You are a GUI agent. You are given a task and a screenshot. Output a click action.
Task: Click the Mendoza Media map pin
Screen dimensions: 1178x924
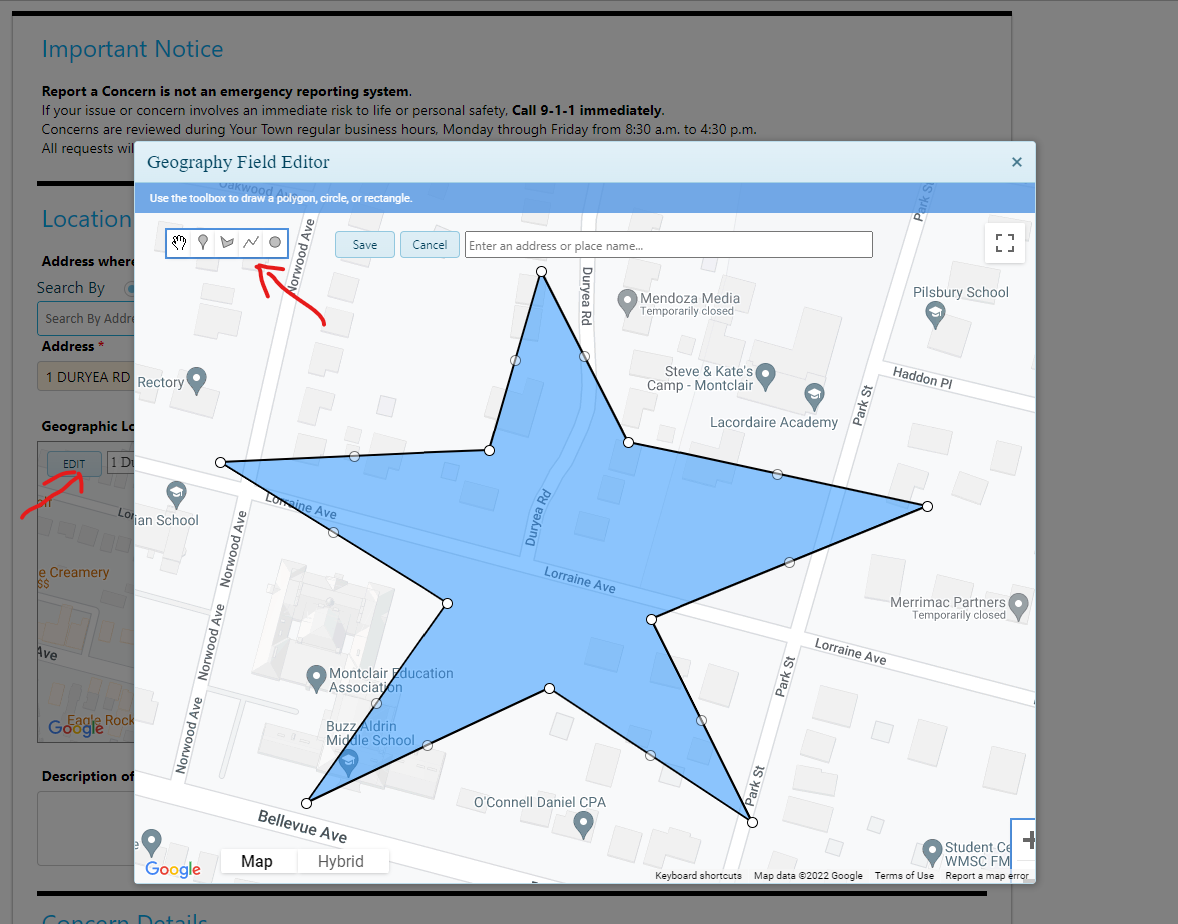click(x=627, y=300)
